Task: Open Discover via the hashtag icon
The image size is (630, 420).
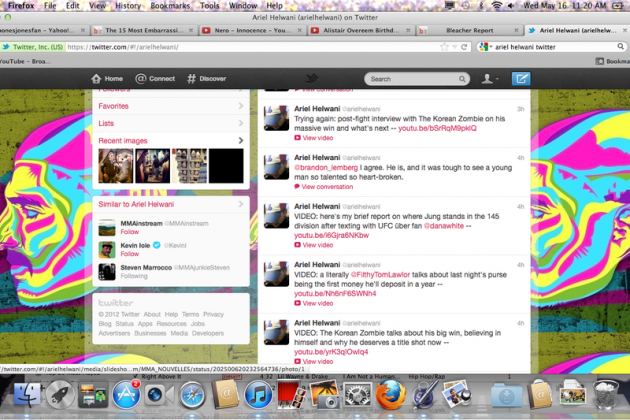Action: point(191,78)
